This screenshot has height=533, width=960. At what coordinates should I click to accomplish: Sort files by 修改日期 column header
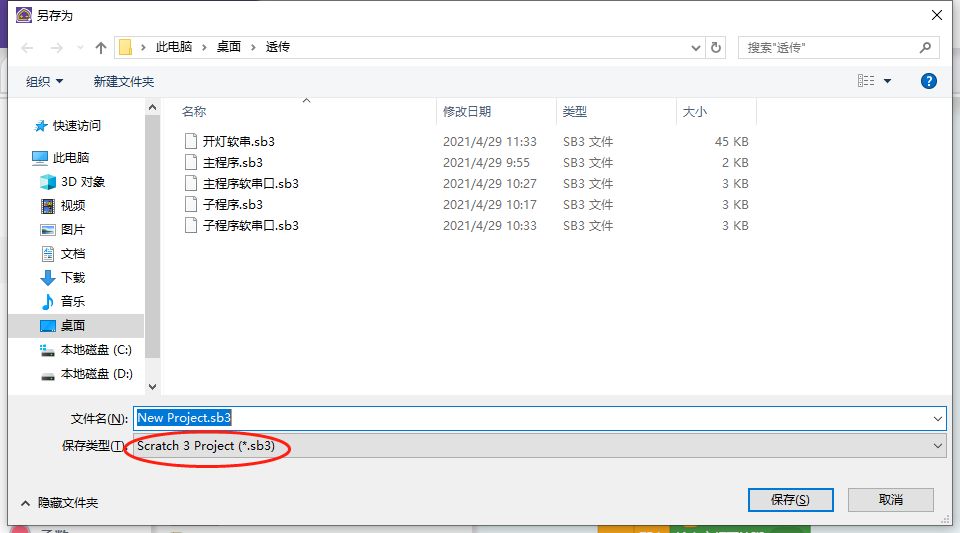click(467, 112)
